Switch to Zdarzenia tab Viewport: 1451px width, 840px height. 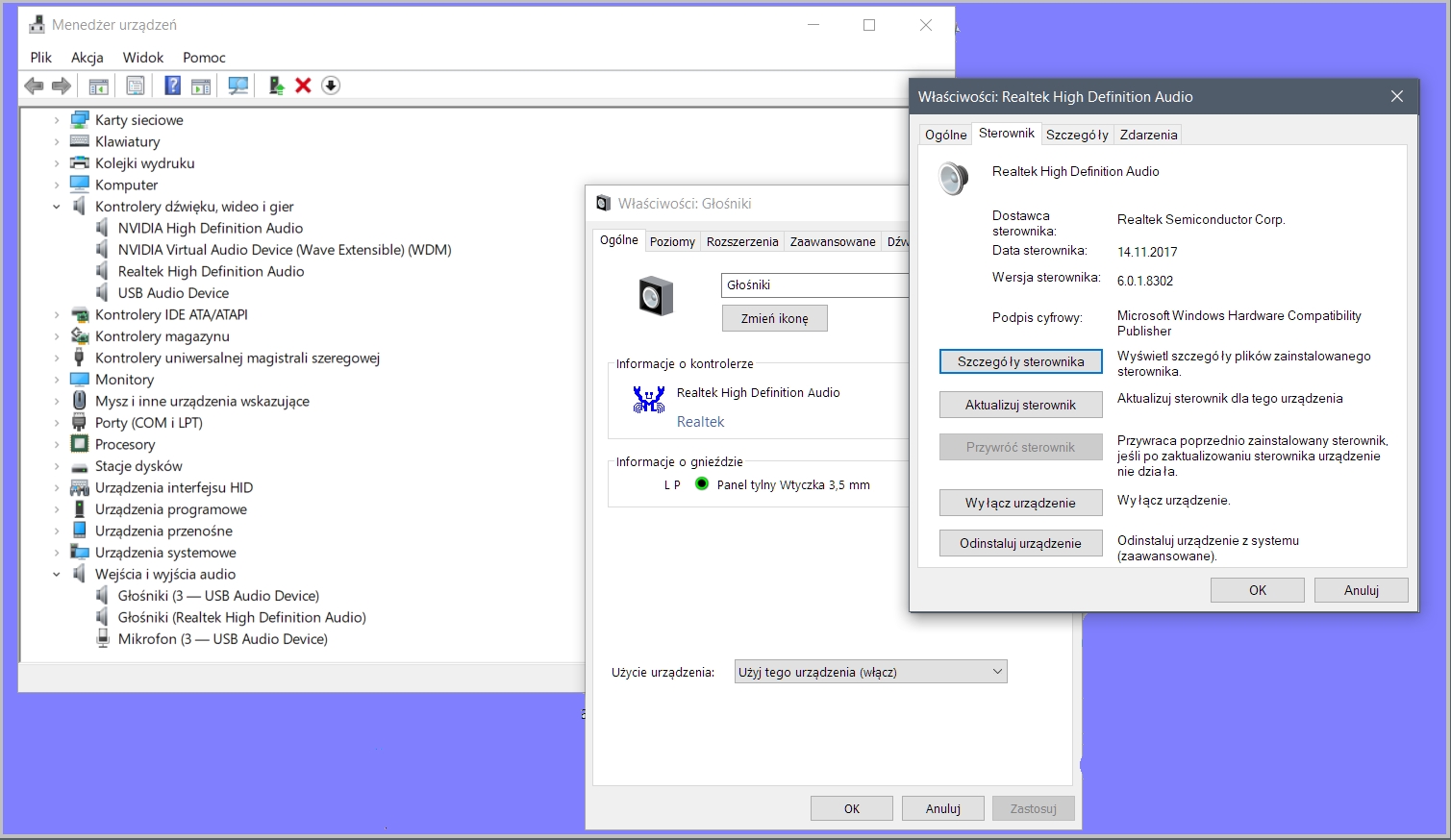(x=1148, y=135)
